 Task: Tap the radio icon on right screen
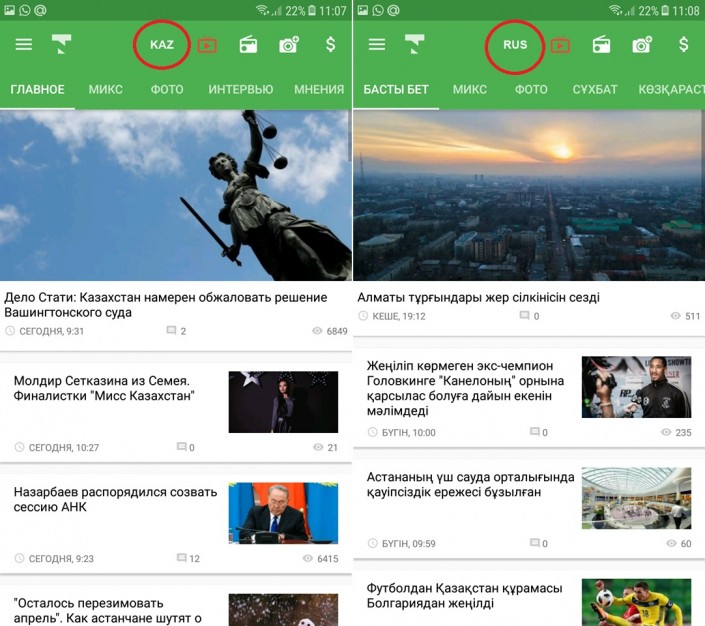click(601, 45)
